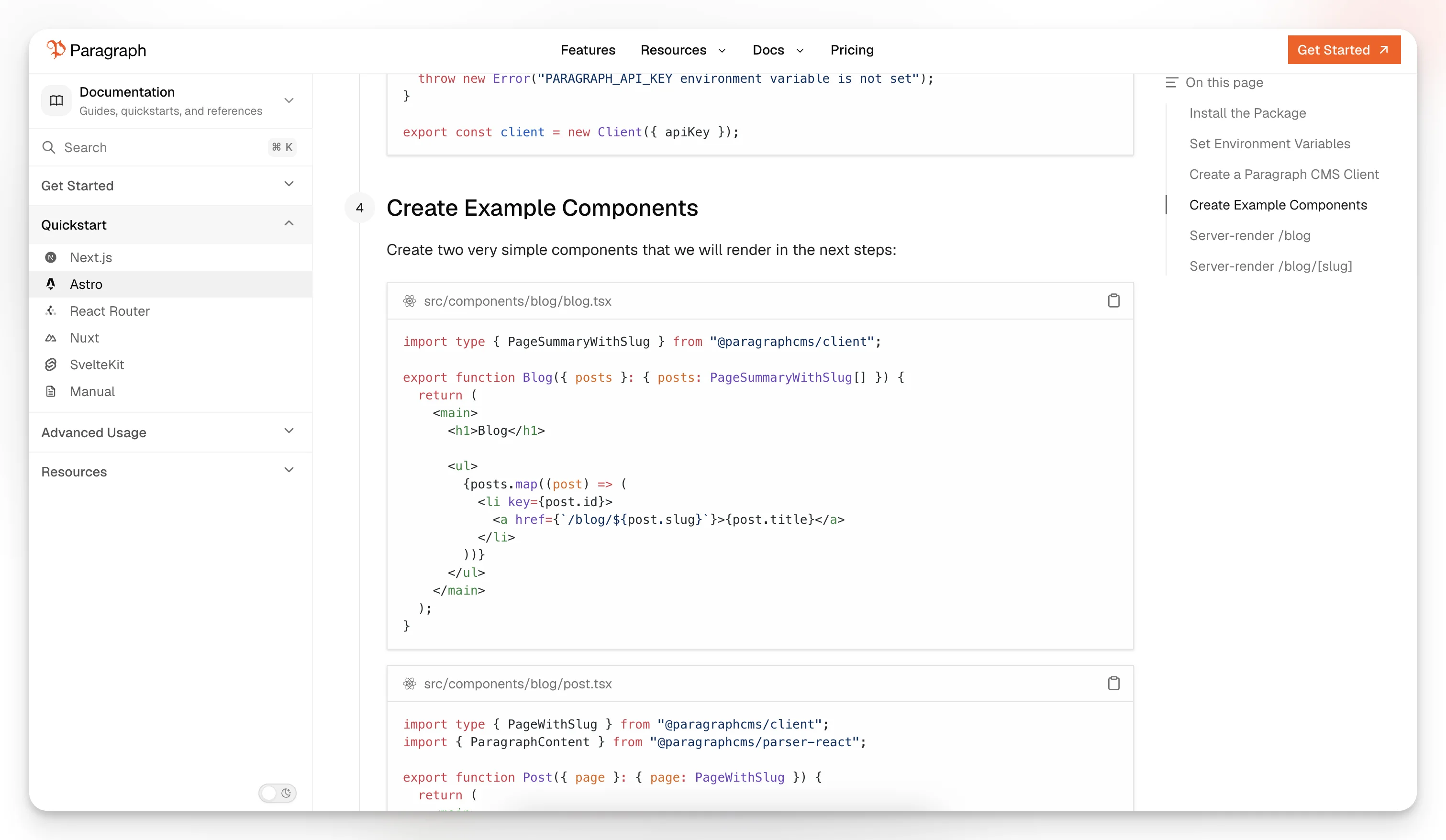Screen dimensions: 1446x840
Task: Select React Router quickstart
Action: (170, 311)
